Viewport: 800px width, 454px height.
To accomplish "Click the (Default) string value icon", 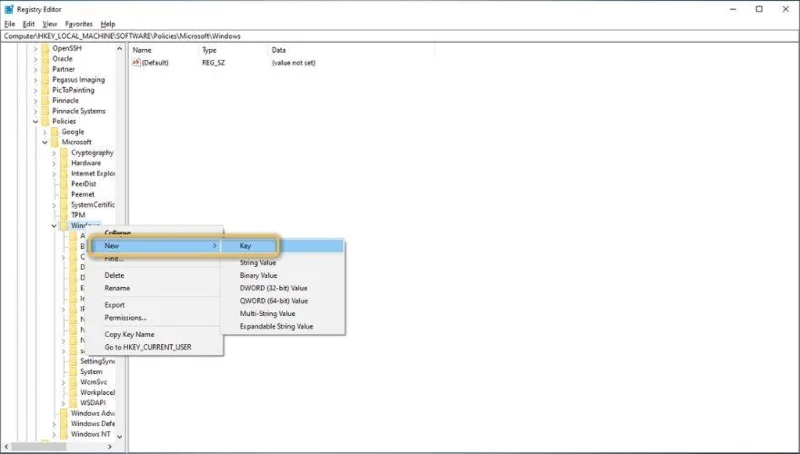I will (136, 63).
